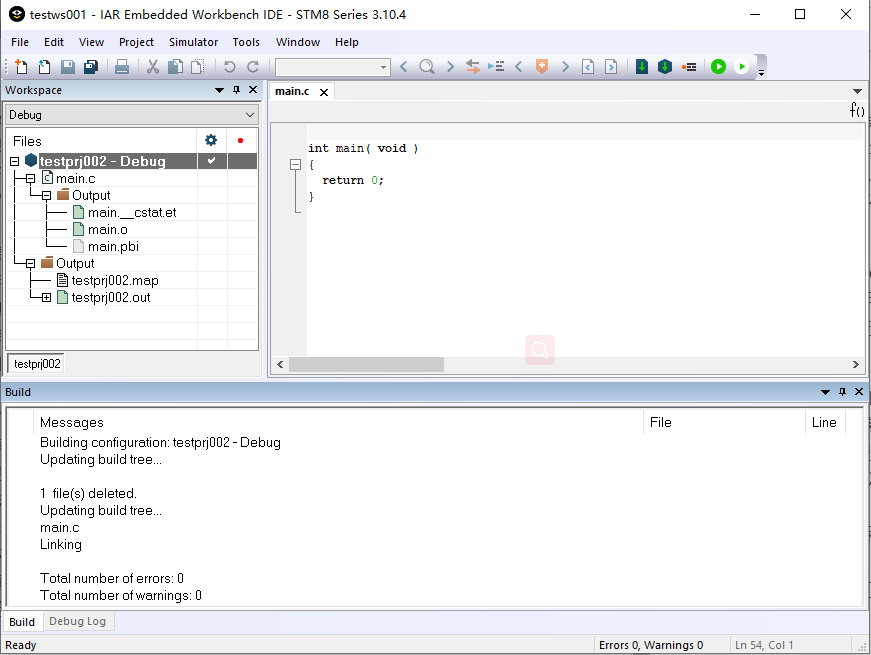The image size is (871, 655).
Task: Create a new document from the toolbar
Action: 21,67
